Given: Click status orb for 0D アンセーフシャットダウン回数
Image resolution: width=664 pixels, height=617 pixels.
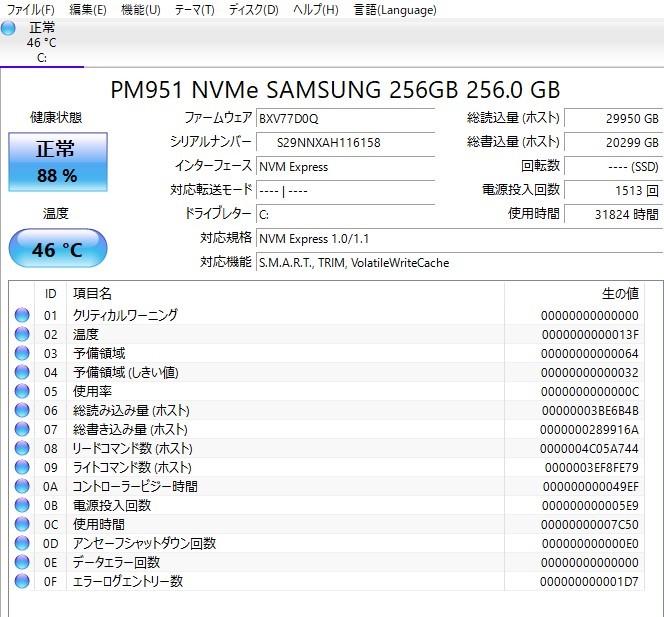Looking at the screenshot, I should pos(22,543).
